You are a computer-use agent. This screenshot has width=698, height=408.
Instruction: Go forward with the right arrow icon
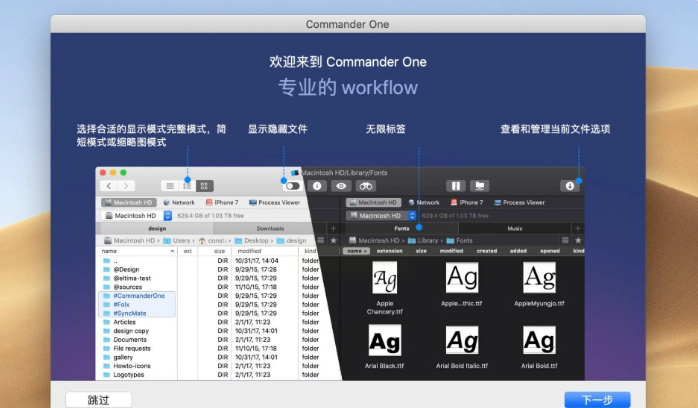126,186
